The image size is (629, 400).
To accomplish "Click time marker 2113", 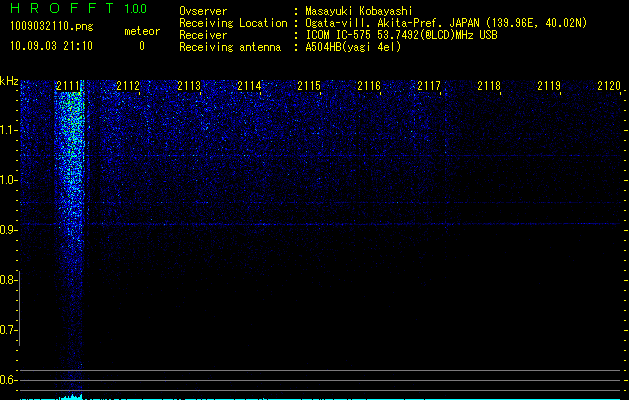I will tap(189, 86).
